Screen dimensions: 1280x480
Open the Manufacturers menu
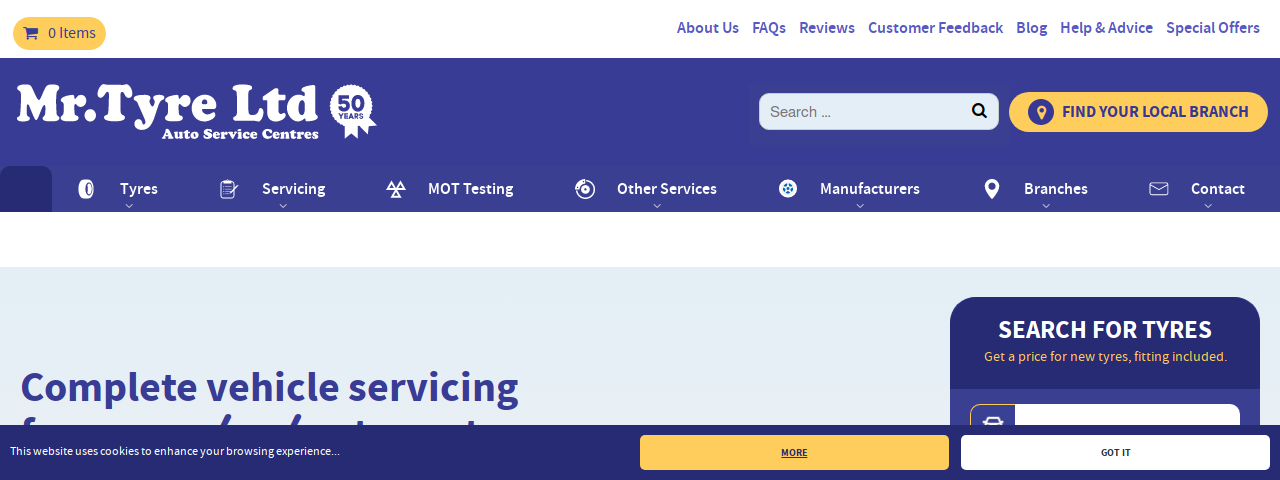click(870, 189)
